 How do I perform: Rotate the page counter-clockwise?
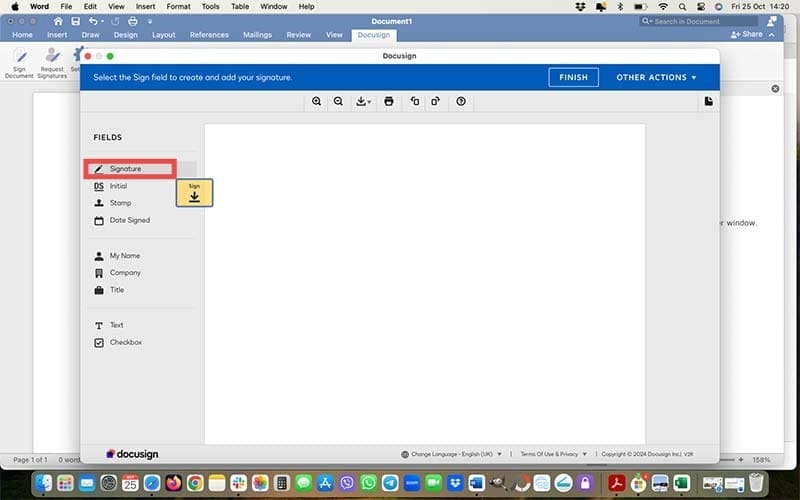(x=414, y=101)
